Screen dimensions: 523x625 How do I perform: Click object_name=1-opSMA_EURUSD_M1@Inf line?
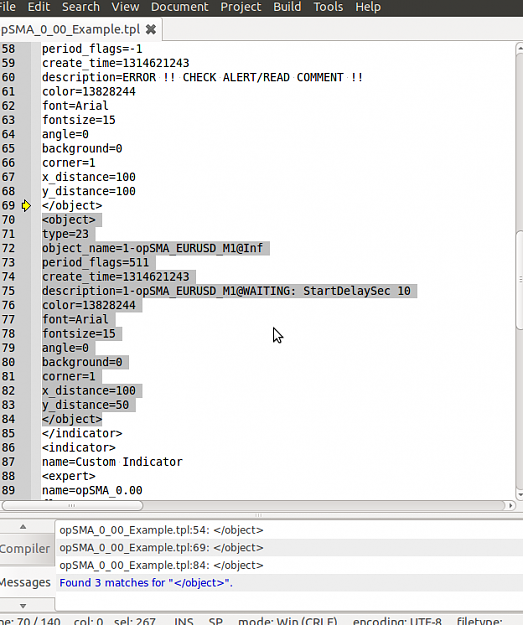point(153,248)
